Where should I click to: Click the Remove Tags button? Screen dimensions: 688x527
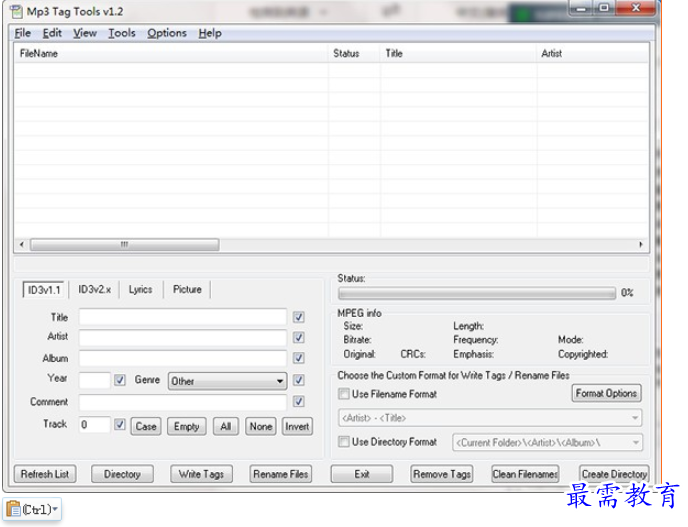click(442, 474)
